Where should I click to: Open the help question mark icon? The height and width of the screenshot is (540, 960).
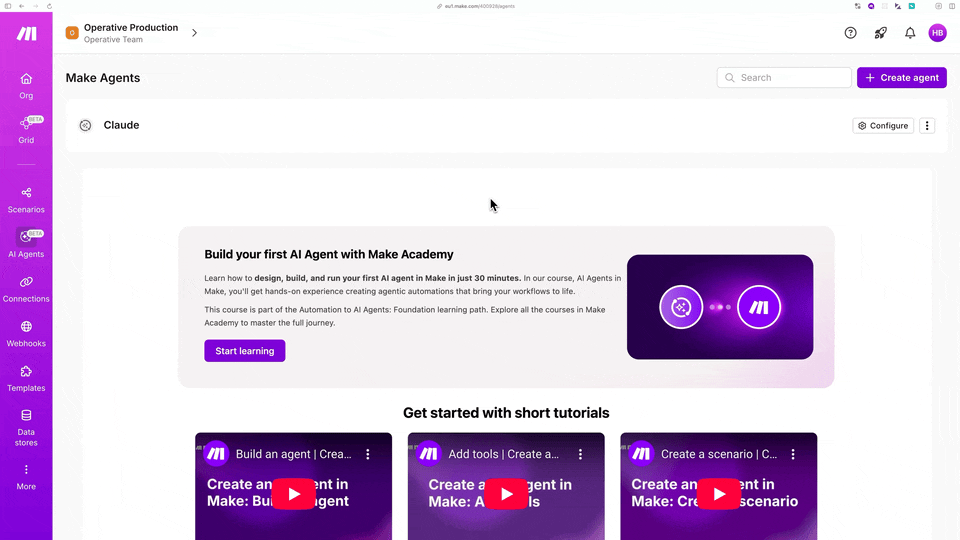pyautogui.click(x=850, y=33)
